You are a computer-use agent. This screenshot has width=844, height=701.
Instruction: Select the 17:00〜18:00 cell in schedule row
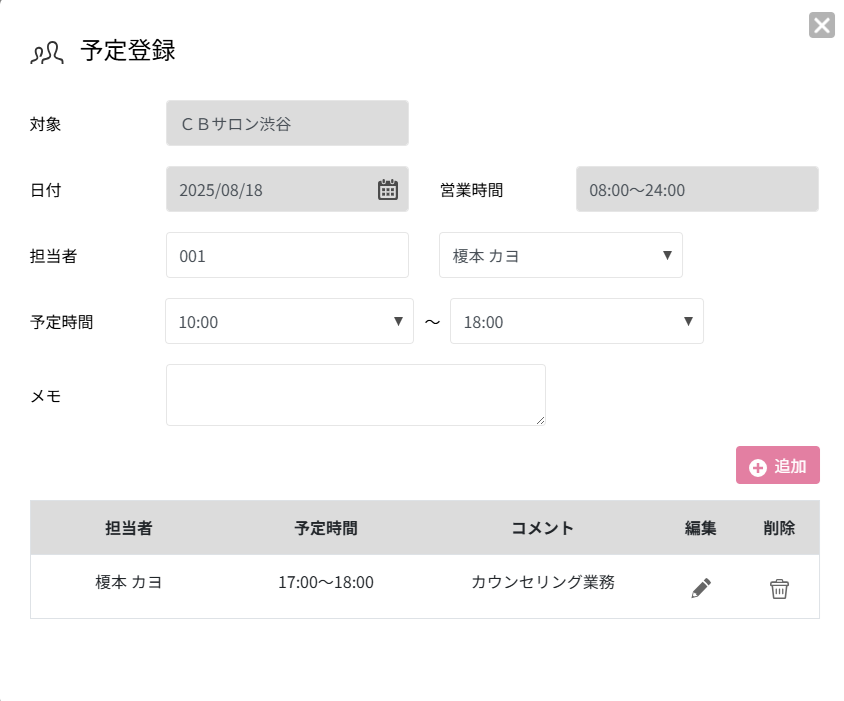click(326, 582)
